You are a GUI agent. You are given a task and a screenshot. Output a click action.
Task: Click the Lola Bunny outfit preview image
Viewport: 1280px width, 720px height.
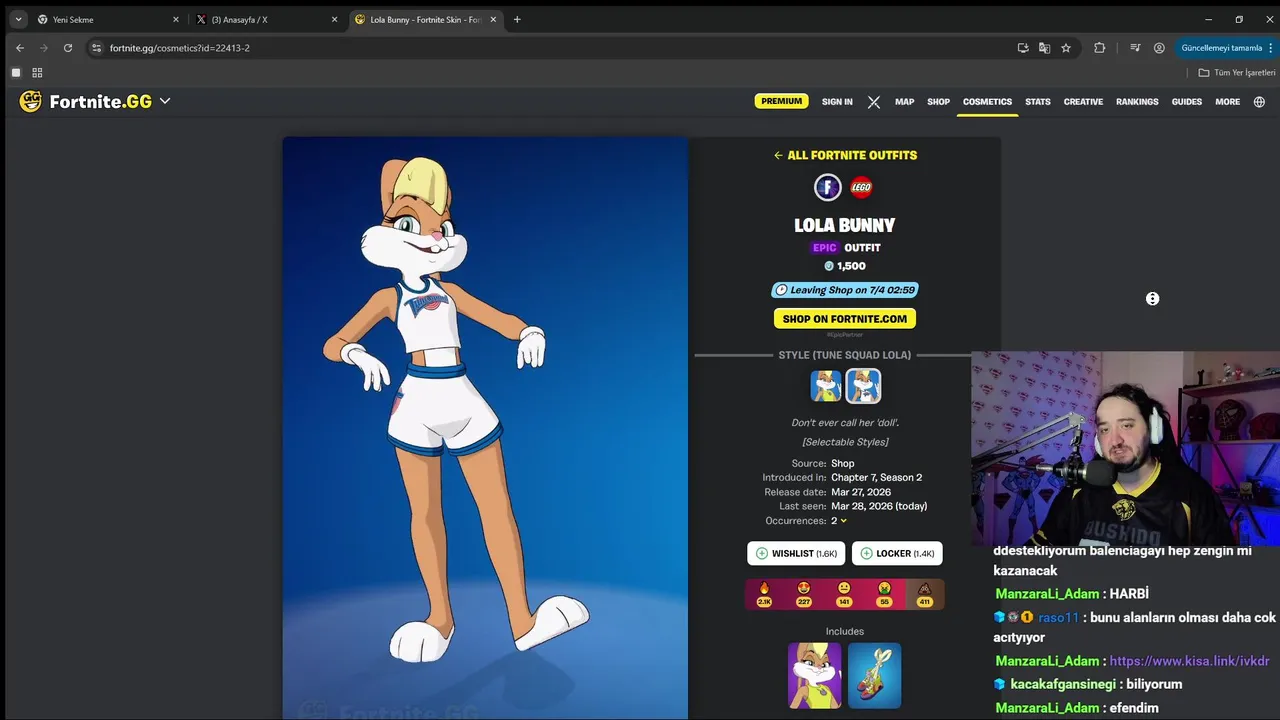tap(485, 428)
